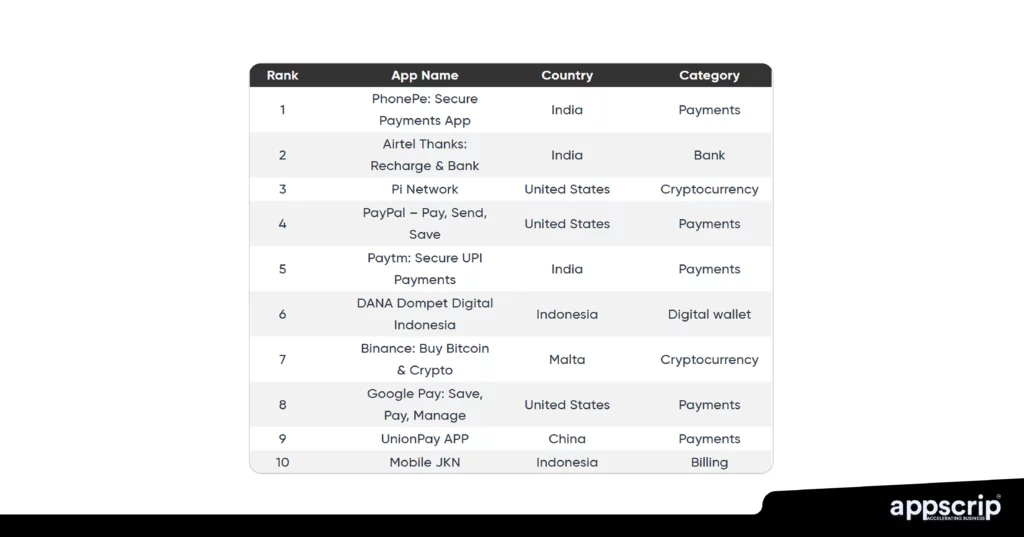Select DANA Dompet Digital Indonesia
Screen dimensions: 1024x537
coord(425,314)
